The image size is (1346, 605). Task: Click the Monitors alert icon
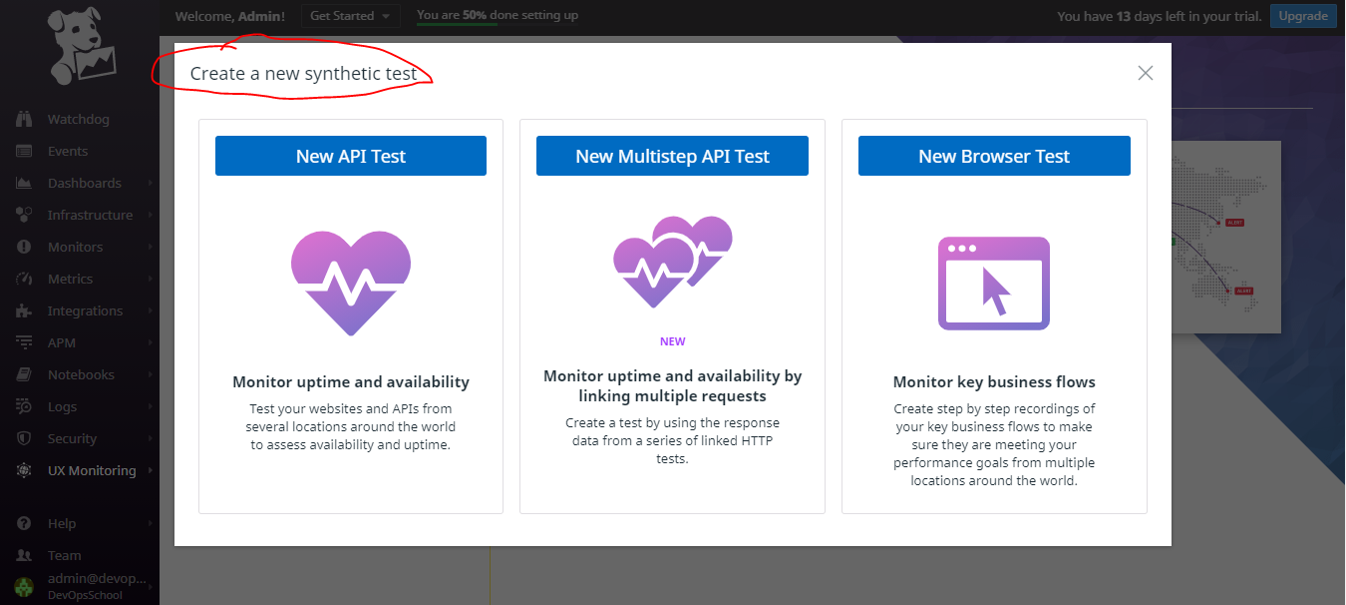[25, 247]
